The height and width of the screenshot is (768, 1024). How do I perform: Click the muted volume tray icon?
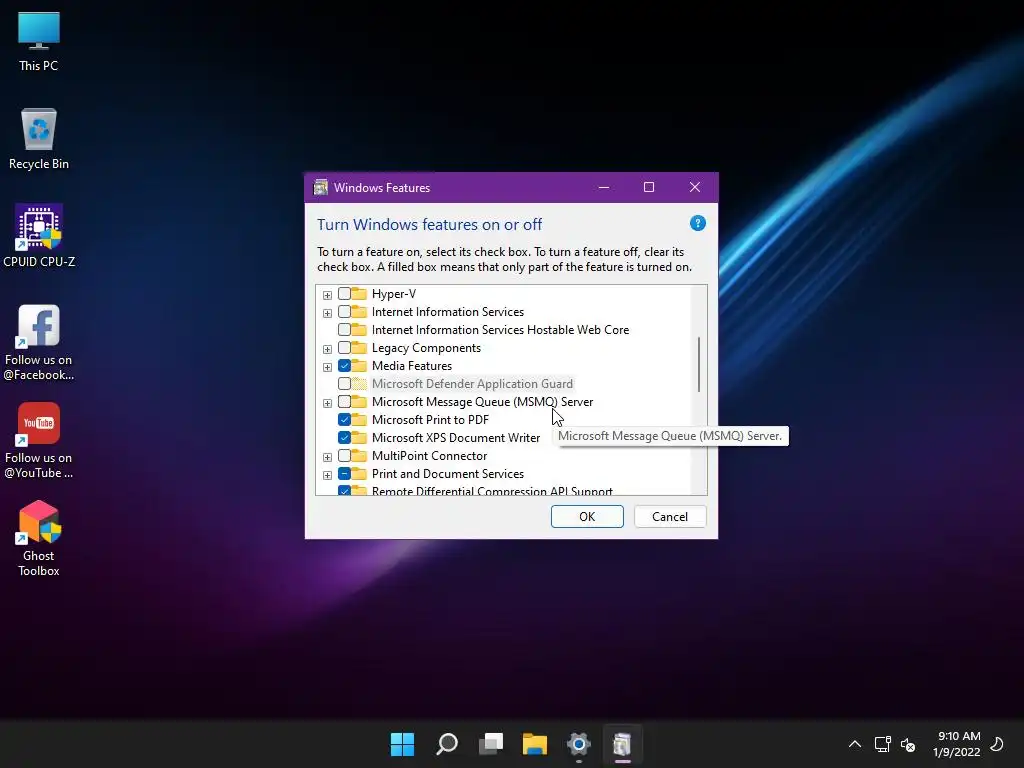pos(908,744)
